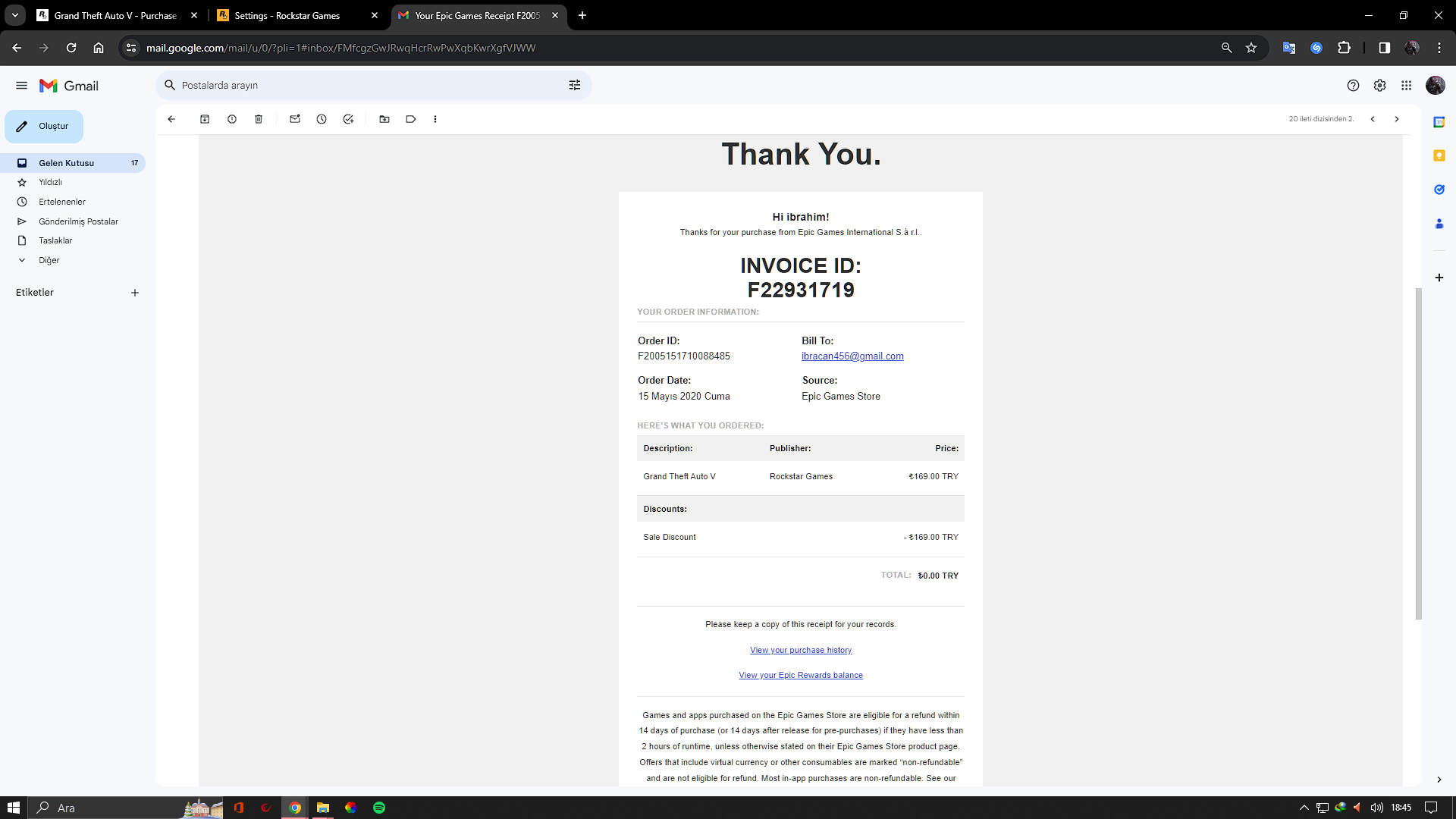The height and width of the screenshot is (819, 1456).
Task: Open Gönderilmiş Postalar folder
Action: [78, 221]
